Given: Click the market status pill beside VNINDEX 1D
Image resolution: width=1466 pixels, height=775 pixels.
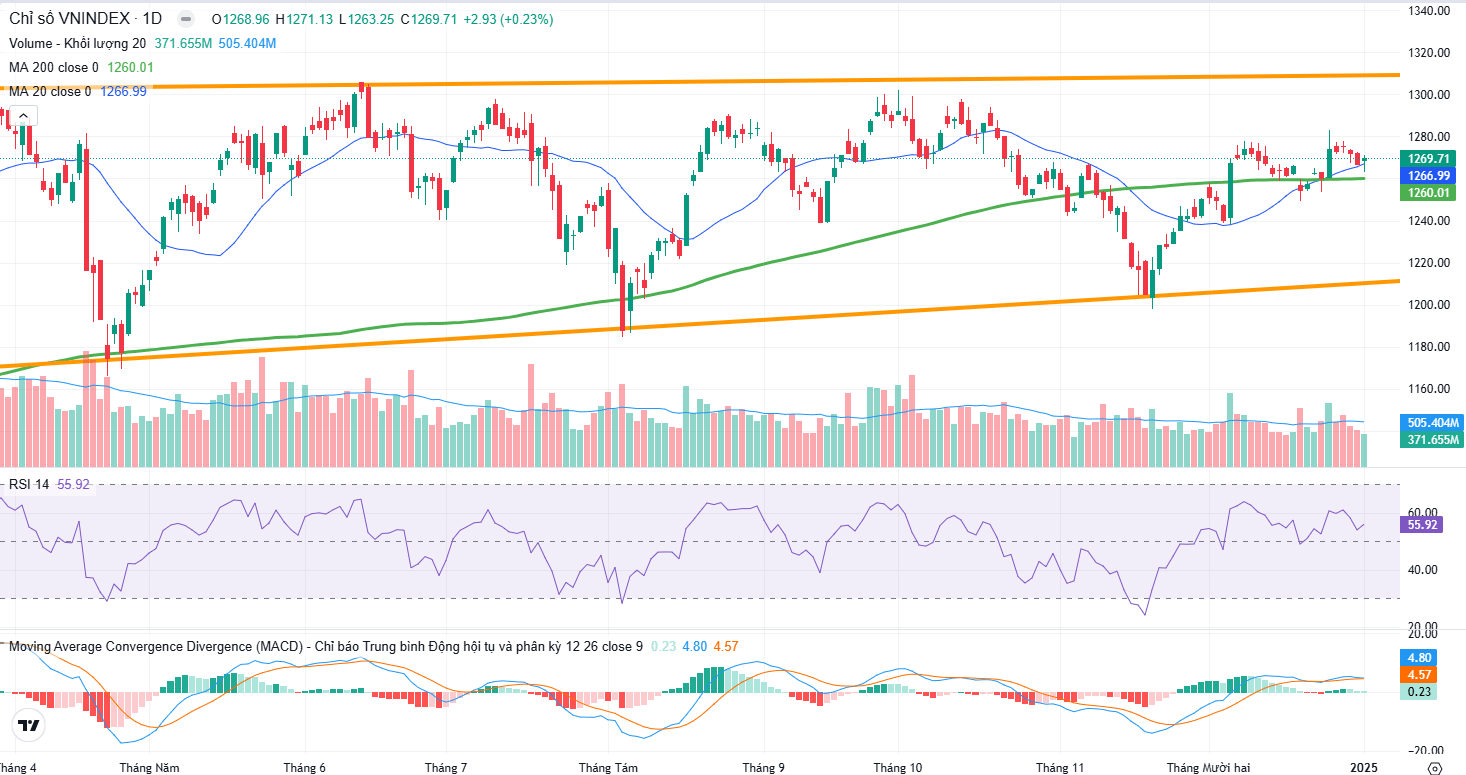Looking at the screenshot, I should [185, 19].
